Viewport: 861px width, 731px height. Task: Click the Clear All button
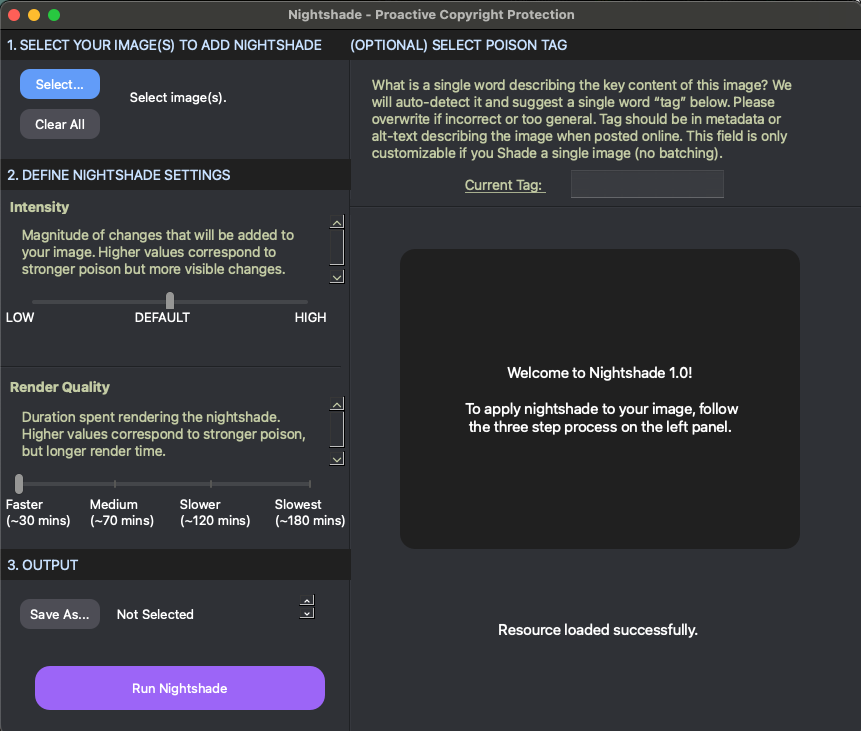(x=60, y=124)
